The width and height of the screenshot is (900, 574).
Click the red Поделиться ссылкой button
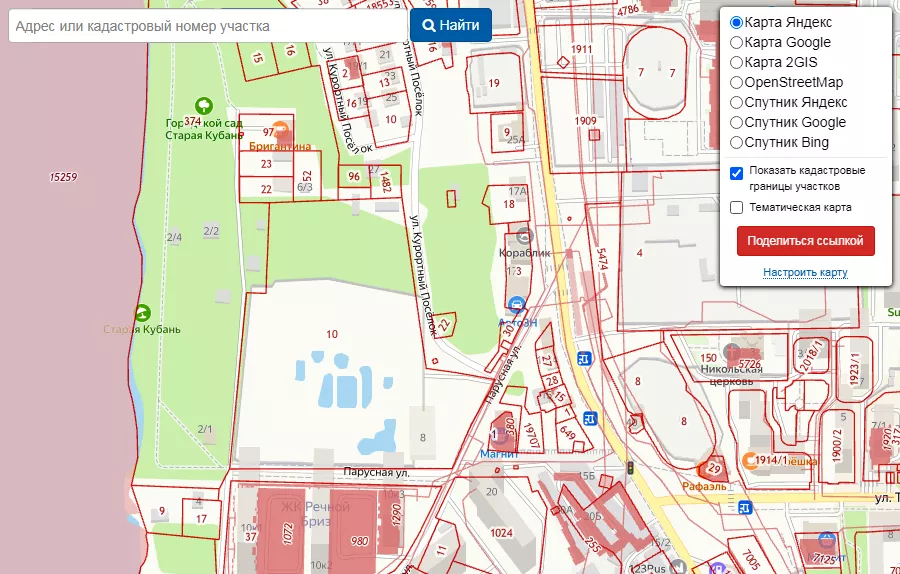pos(805,241)
